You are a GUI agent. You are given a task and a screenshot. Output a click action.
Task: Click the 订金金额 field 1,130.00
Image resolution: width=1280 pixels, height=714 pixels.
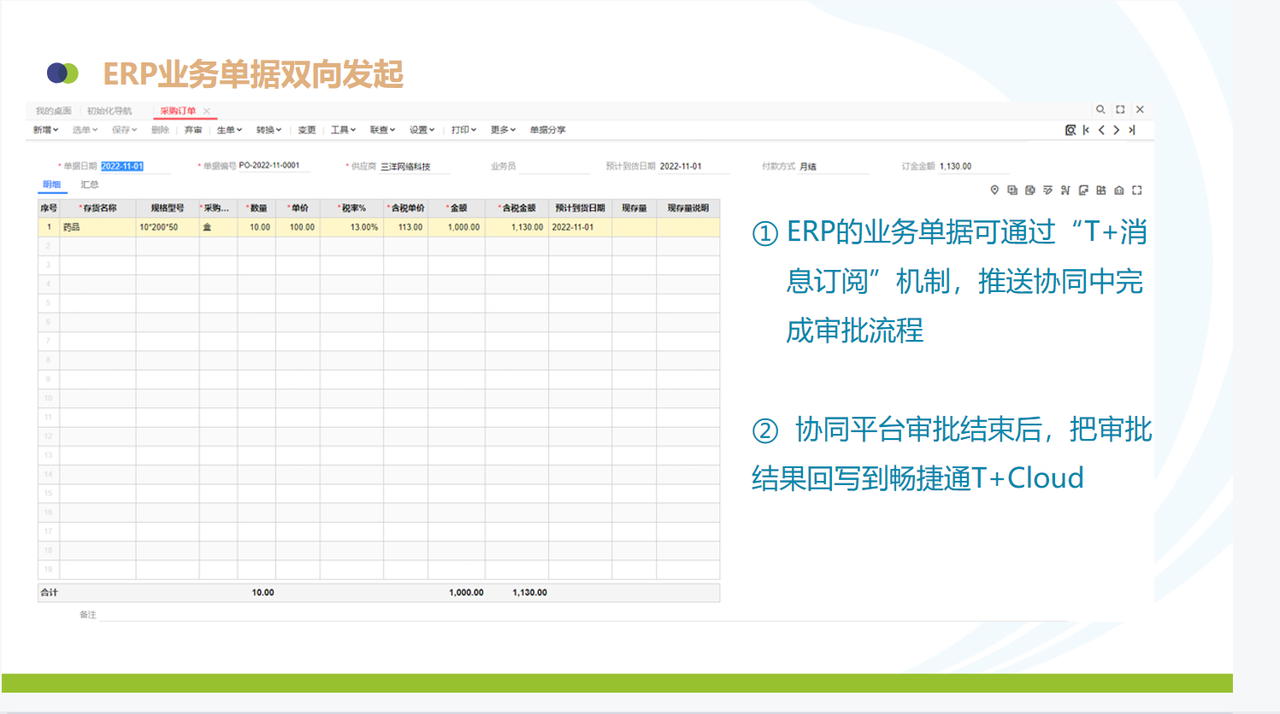click(x=975, y=167)
